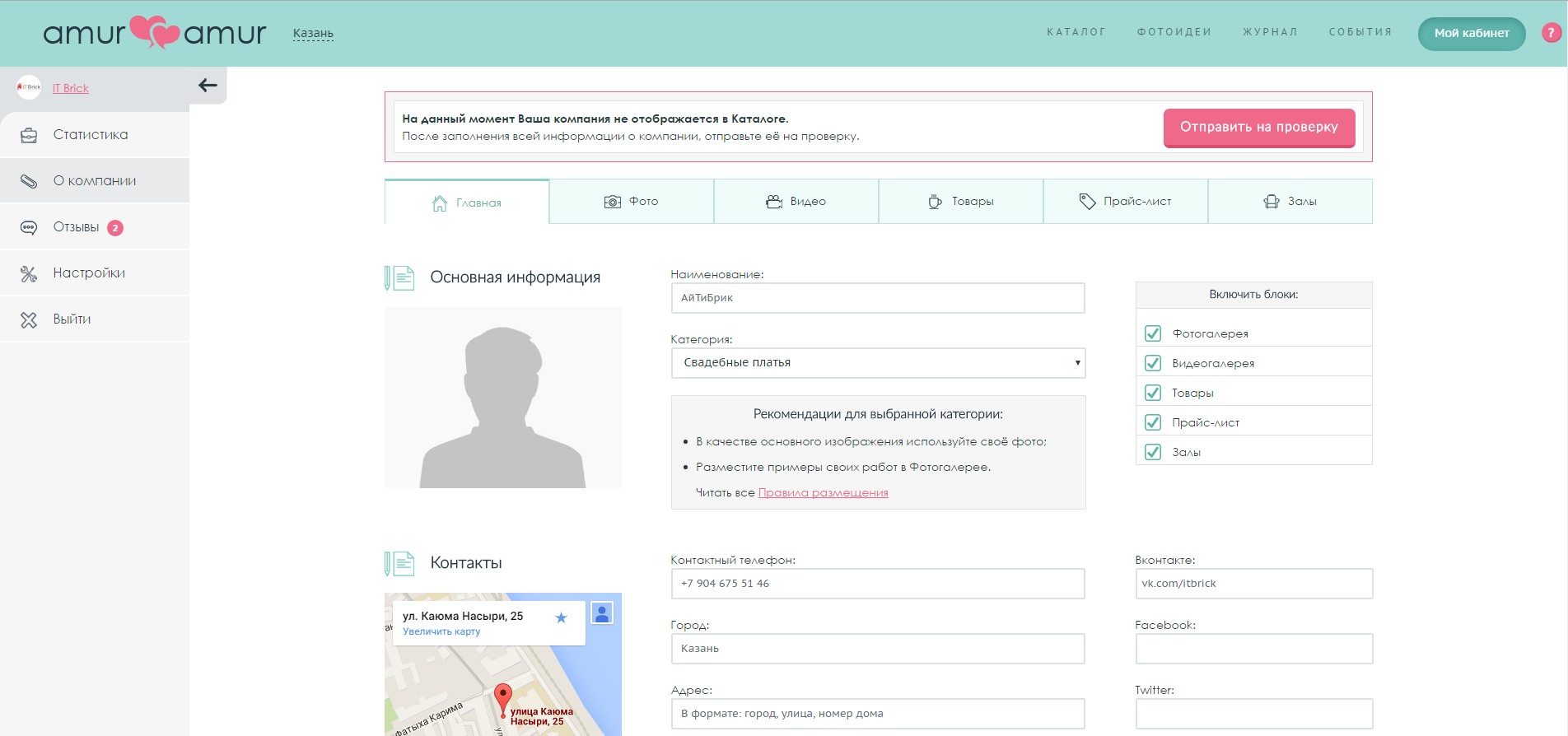Click the IT Brick company avatar
The height and width of the screenshot is (736, 1568).
[x=29, y=87]
